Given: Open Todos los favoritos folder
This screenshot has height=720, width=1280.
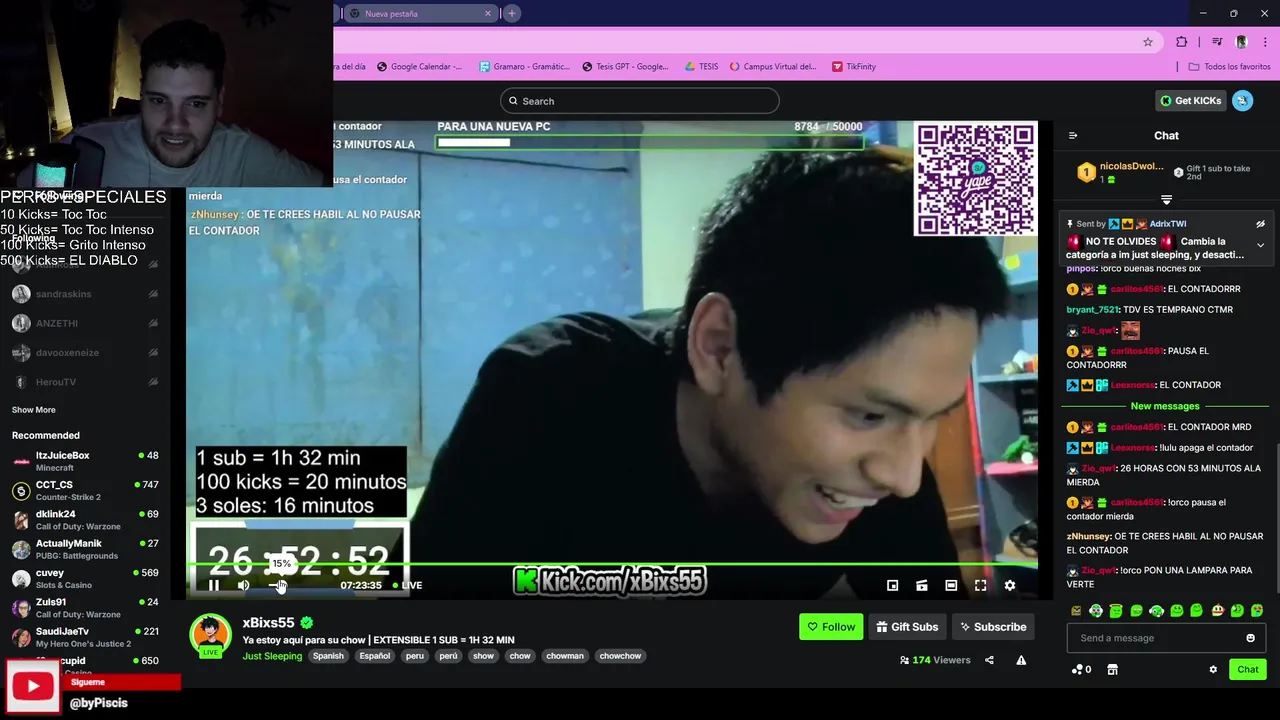Looking at the screenshot, I should point(1229,67).
